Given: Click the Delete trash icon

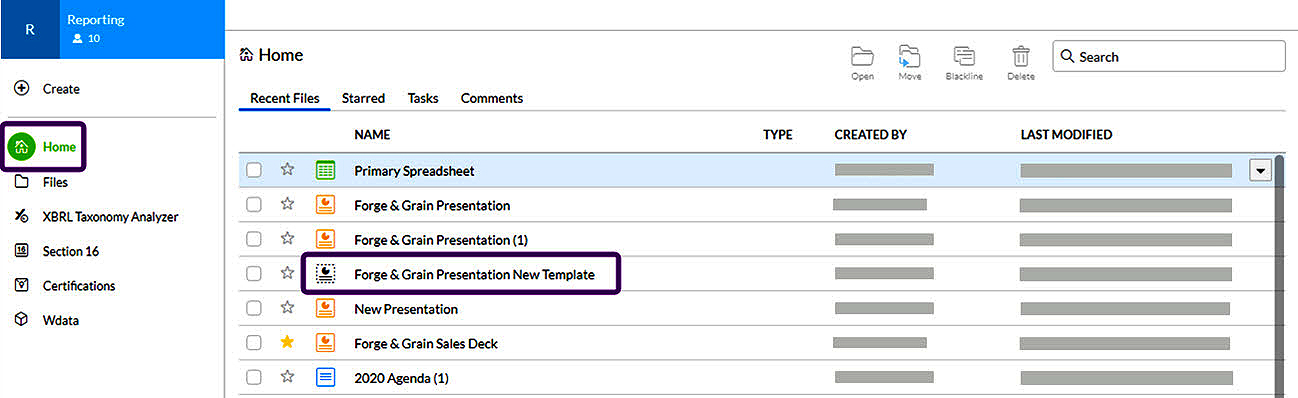Looking at the screenshot, I should point(1021,56).
